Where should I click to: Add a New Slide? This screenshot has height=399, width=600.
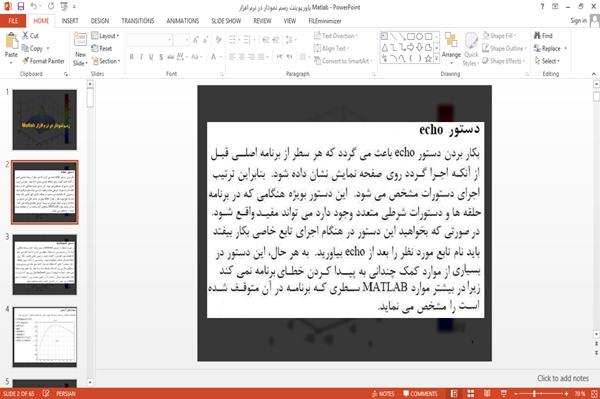(80, 50)
